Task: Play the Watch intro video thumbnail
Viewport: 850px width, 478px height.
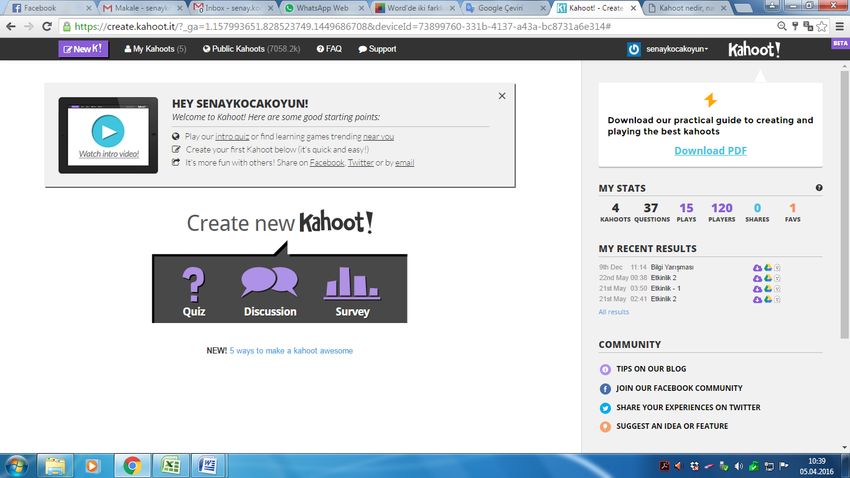Action: [x=108, y=135]
